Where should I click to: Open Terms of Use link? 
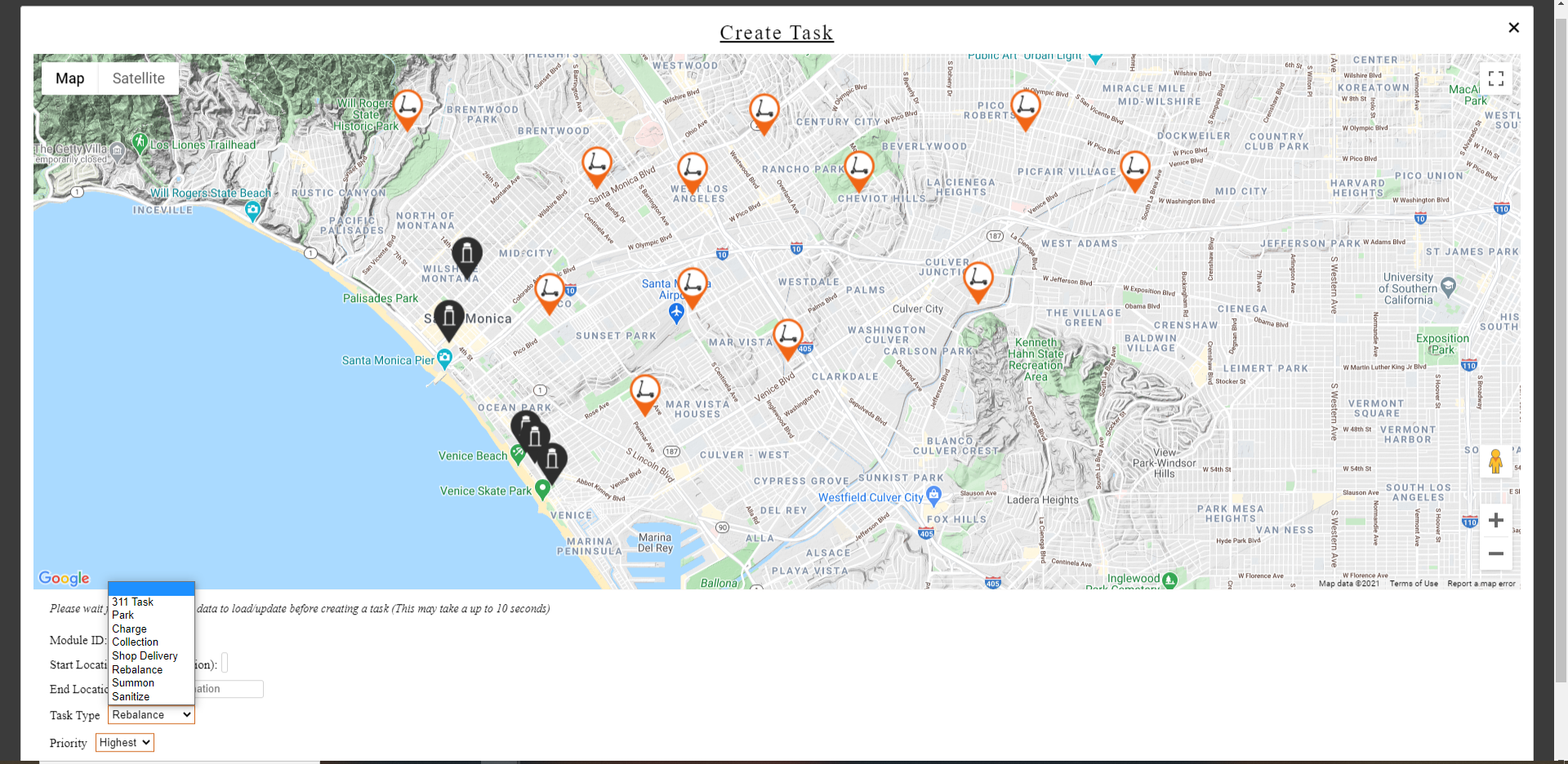(x=1414, y=584)
